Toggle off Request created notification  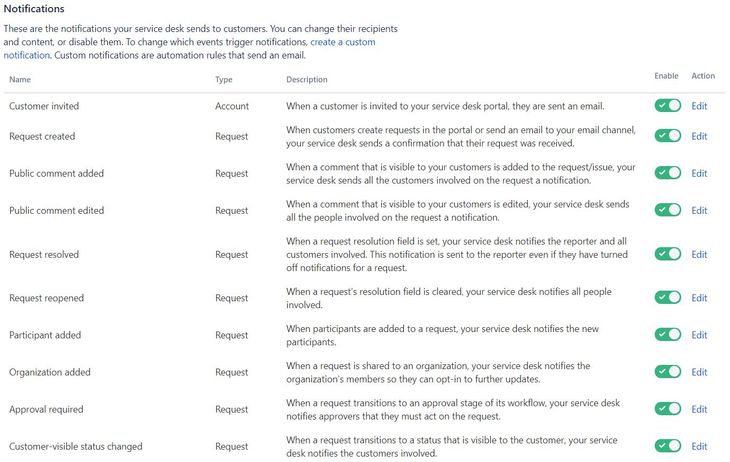667,136
